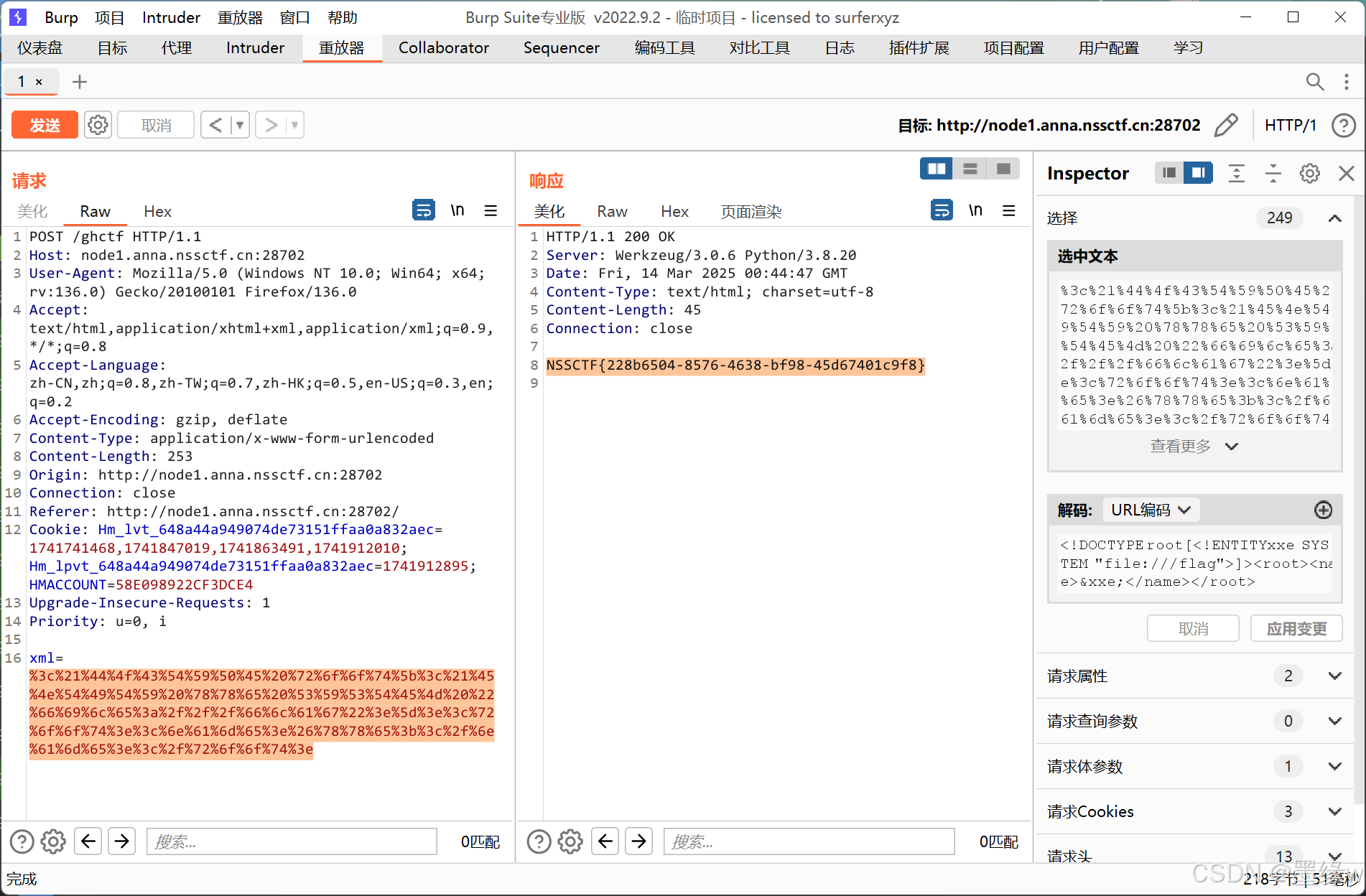Close repeater tab 1
Image resolution: width=1366 pixels, height=896 pixels.
click(x=39, y=82)
